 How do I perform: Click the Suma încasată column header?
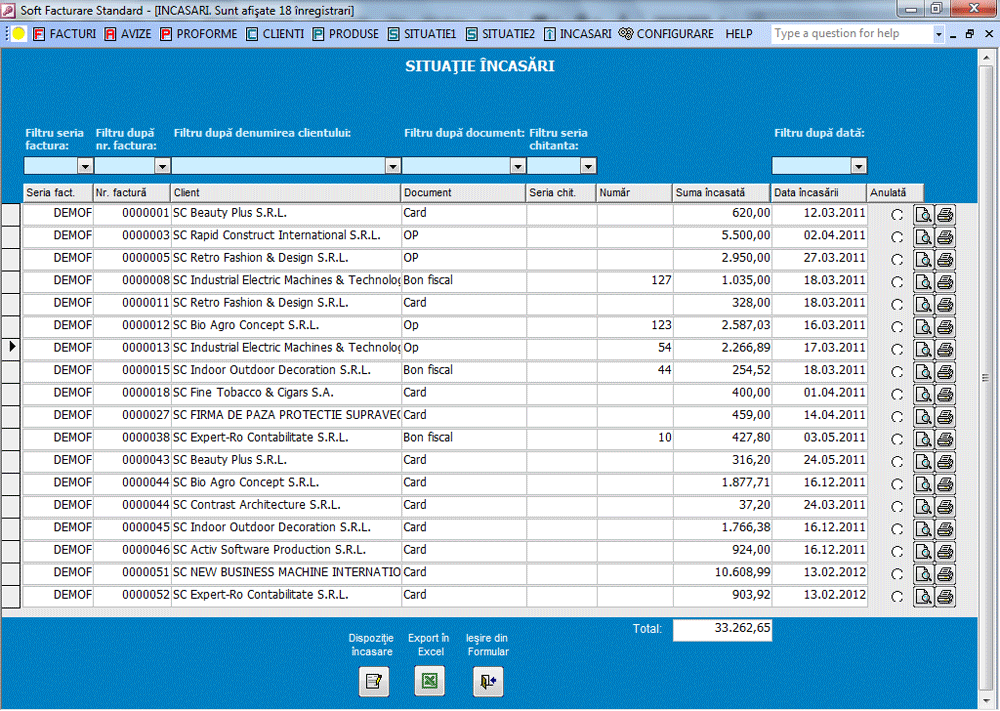pyautogui.click(x=721, y=193)
